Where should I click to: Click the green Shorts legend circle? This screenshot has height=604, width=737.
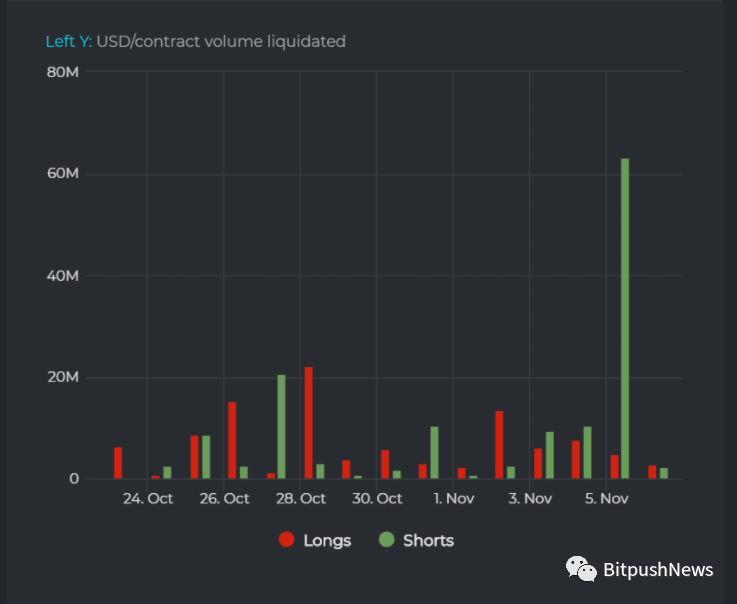[387, 540]
